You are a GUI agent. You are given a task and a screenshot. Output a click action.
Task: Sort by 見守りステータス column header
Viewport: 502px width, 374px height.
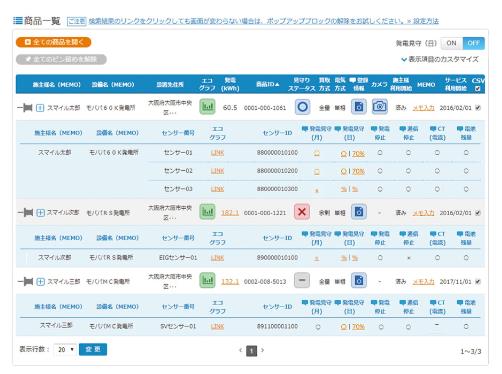(302, 84)
